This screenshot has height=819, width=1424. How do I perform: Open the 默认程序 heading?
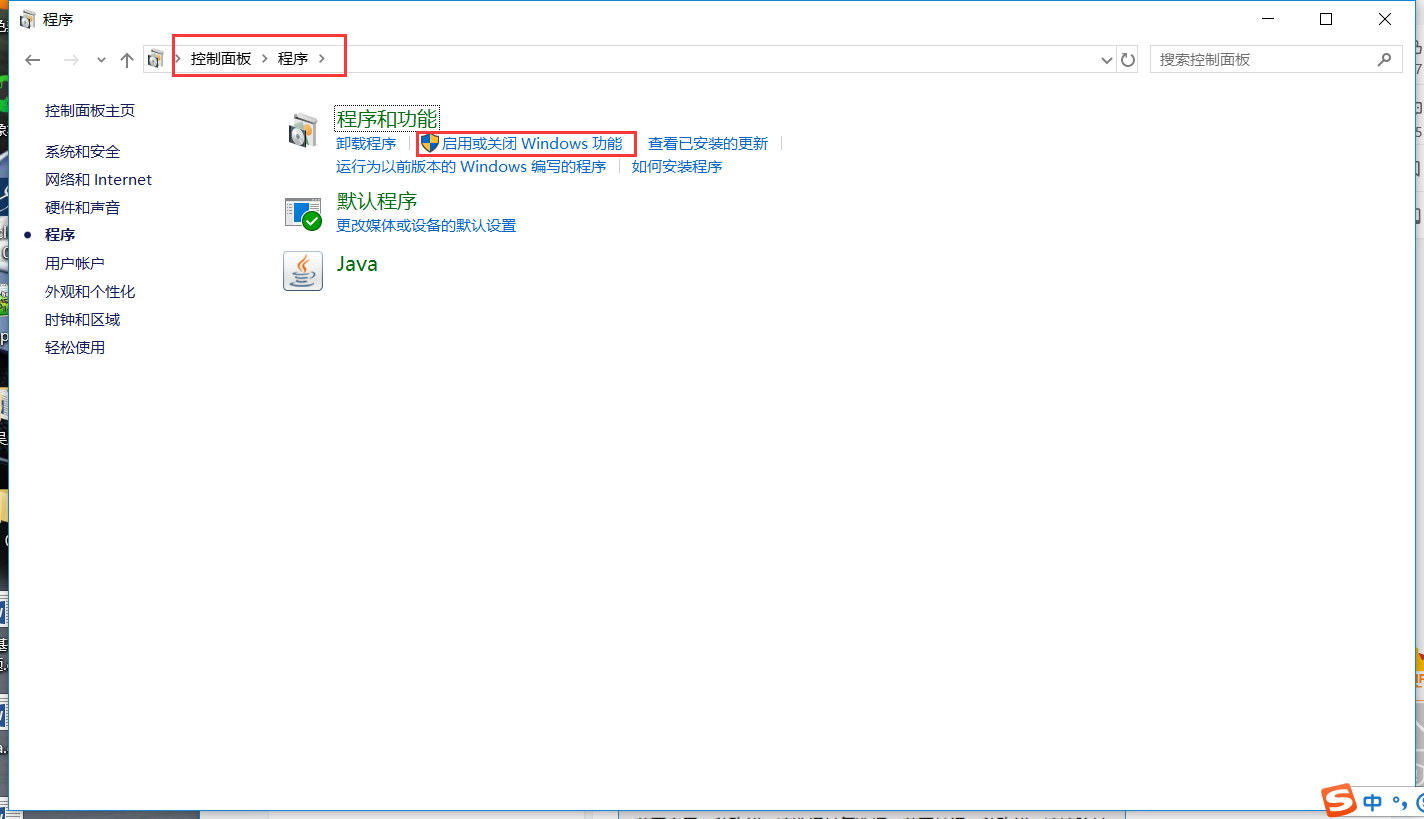[x=377, y=201]
